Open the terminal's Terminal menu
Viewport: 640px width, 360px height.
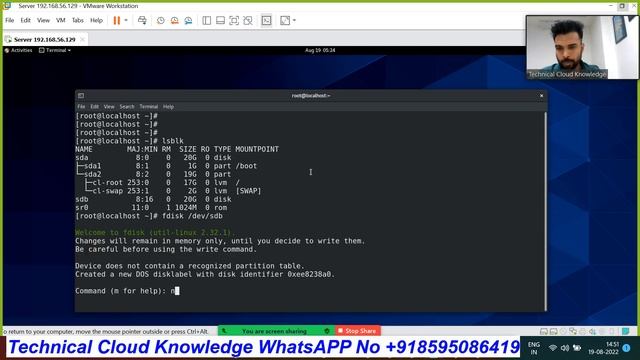[149, 107]
